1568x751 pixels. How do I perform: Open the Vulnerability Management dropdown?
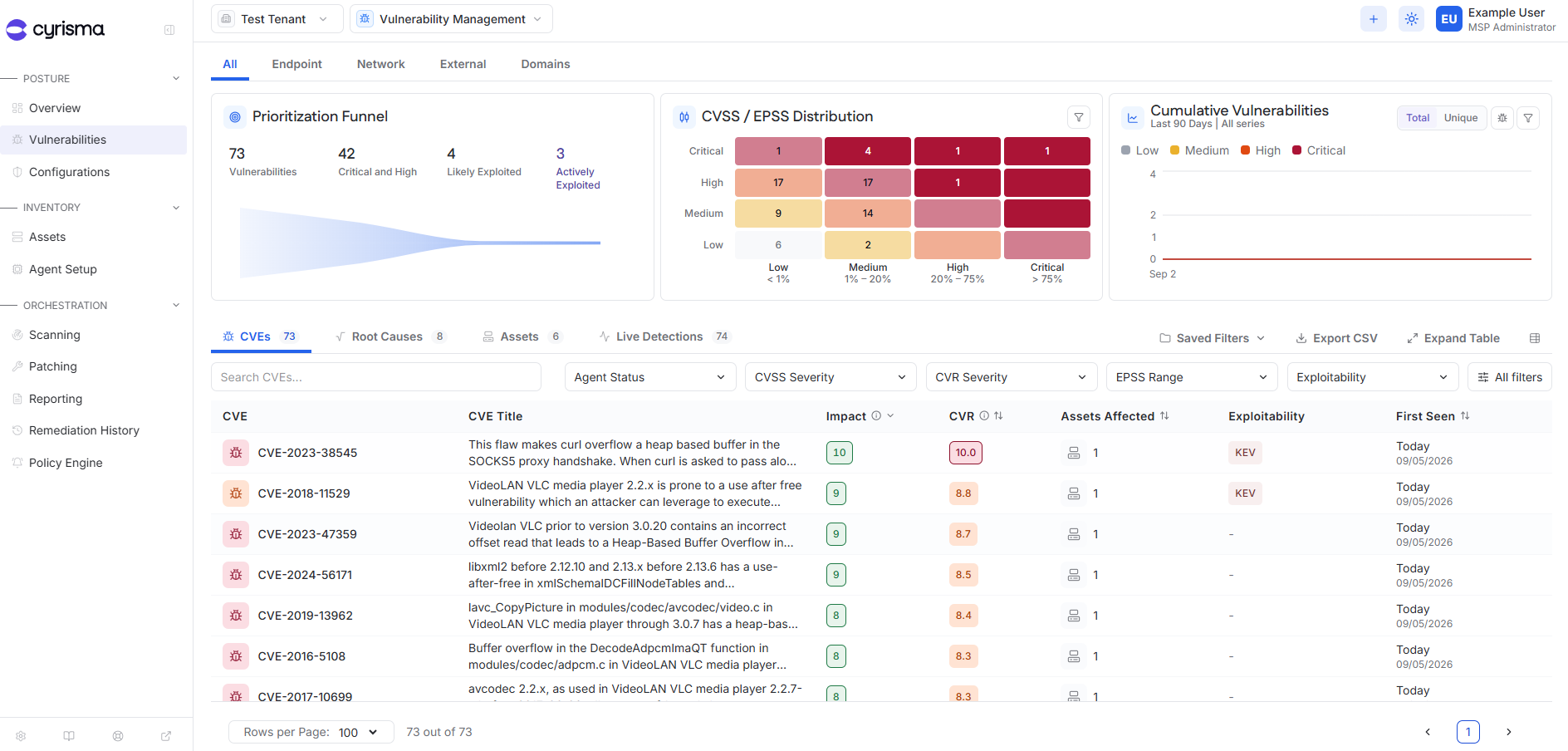[x=451, y=19]
